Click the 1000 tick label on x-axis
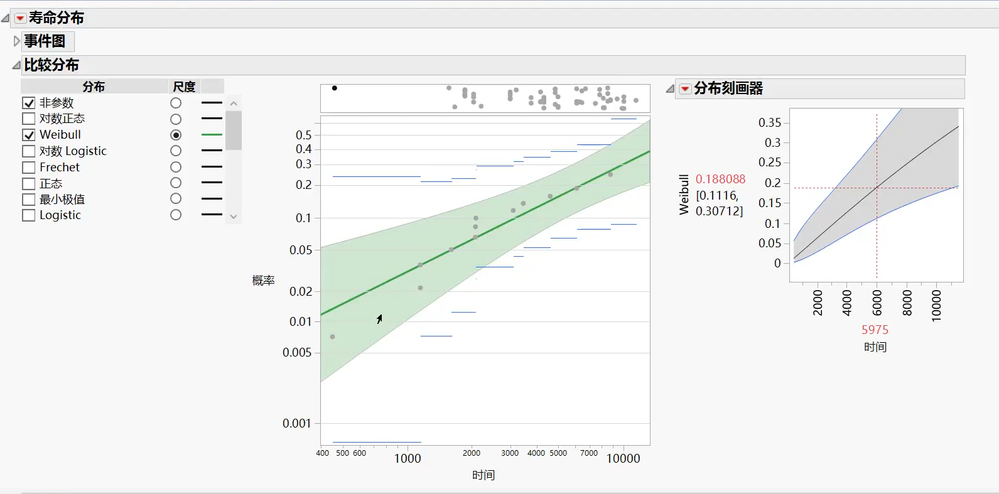This screenshot has width=999, height=494. point(408,457)
